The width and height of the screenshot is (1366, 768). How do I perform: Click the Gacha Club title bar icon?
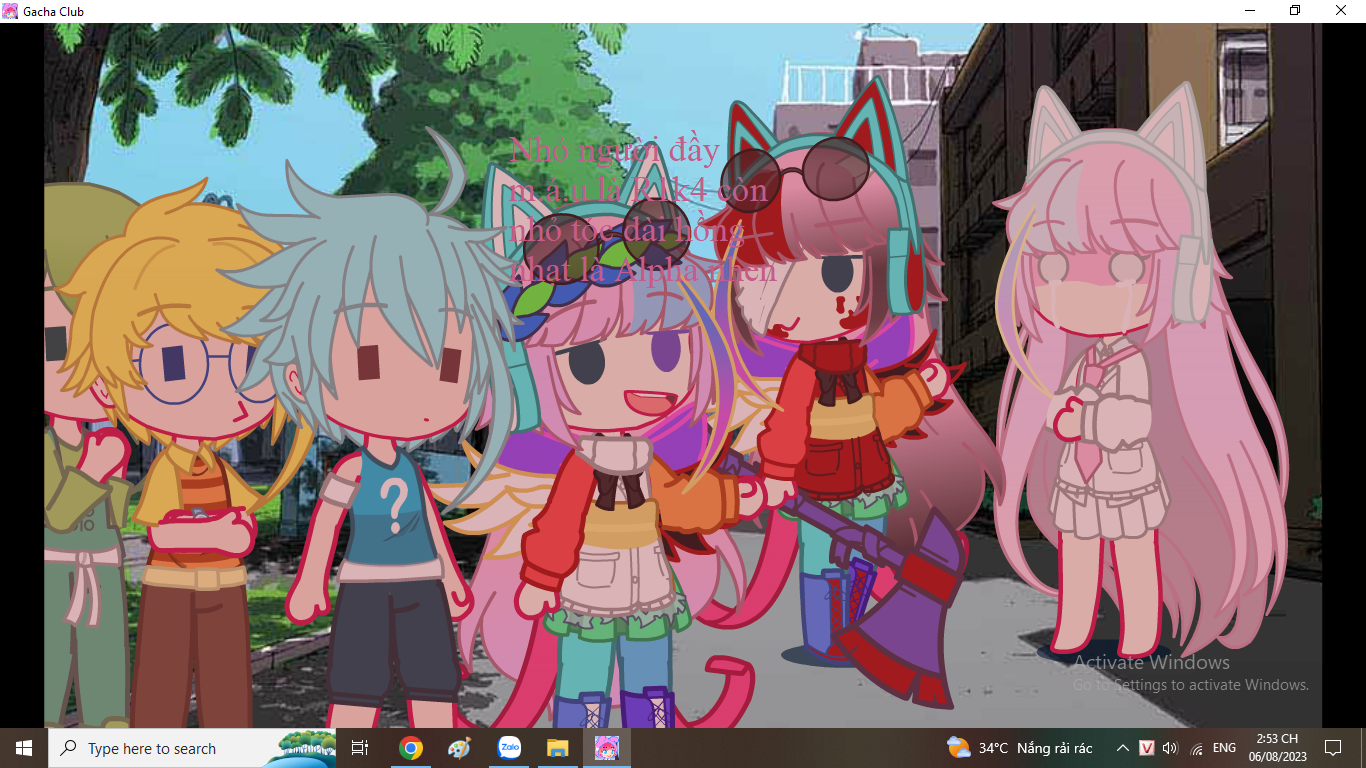click(11, 11)
